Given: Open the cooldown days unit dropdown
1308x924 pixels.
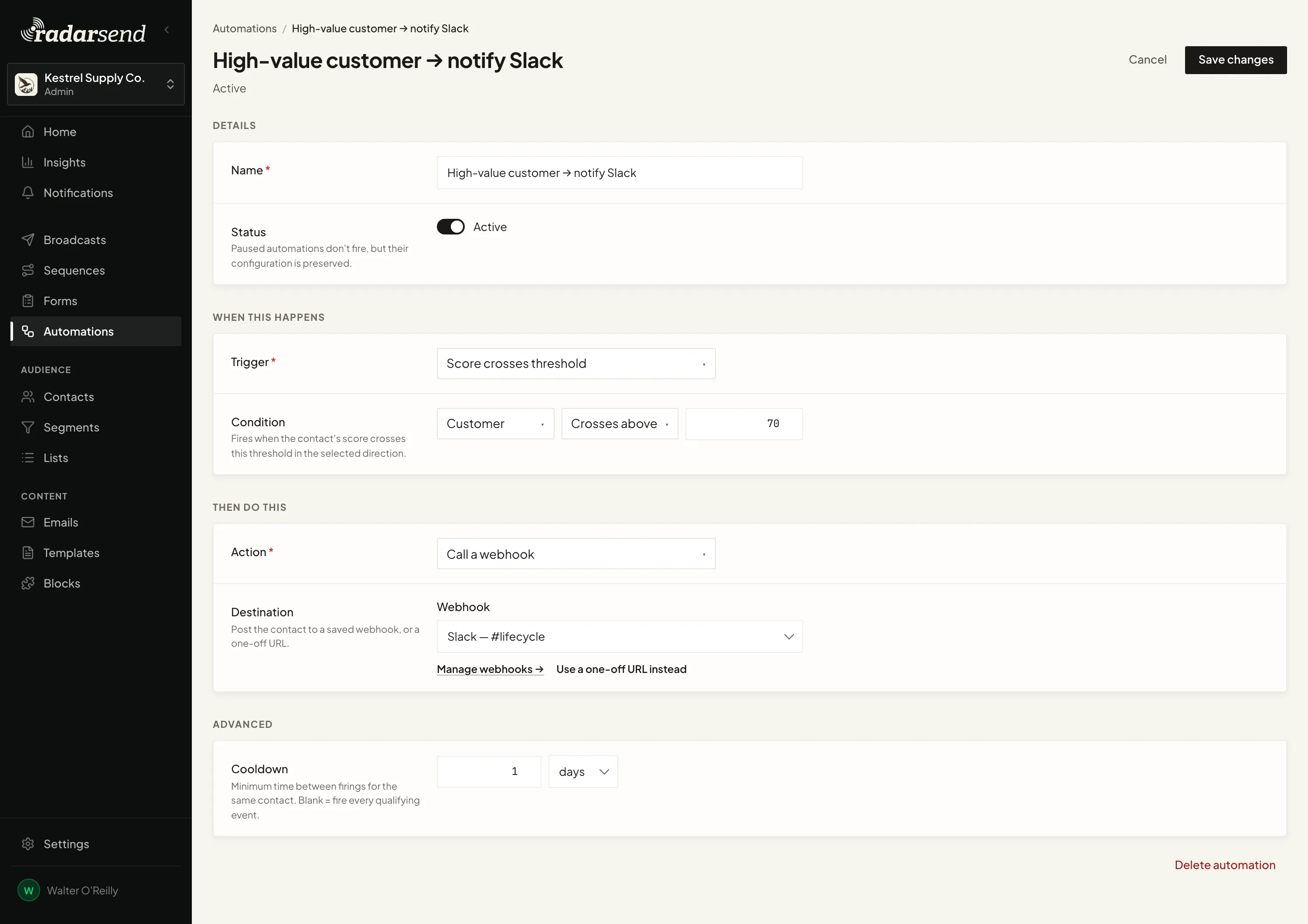Looking at the screenshot, I should tap(583, 771).
